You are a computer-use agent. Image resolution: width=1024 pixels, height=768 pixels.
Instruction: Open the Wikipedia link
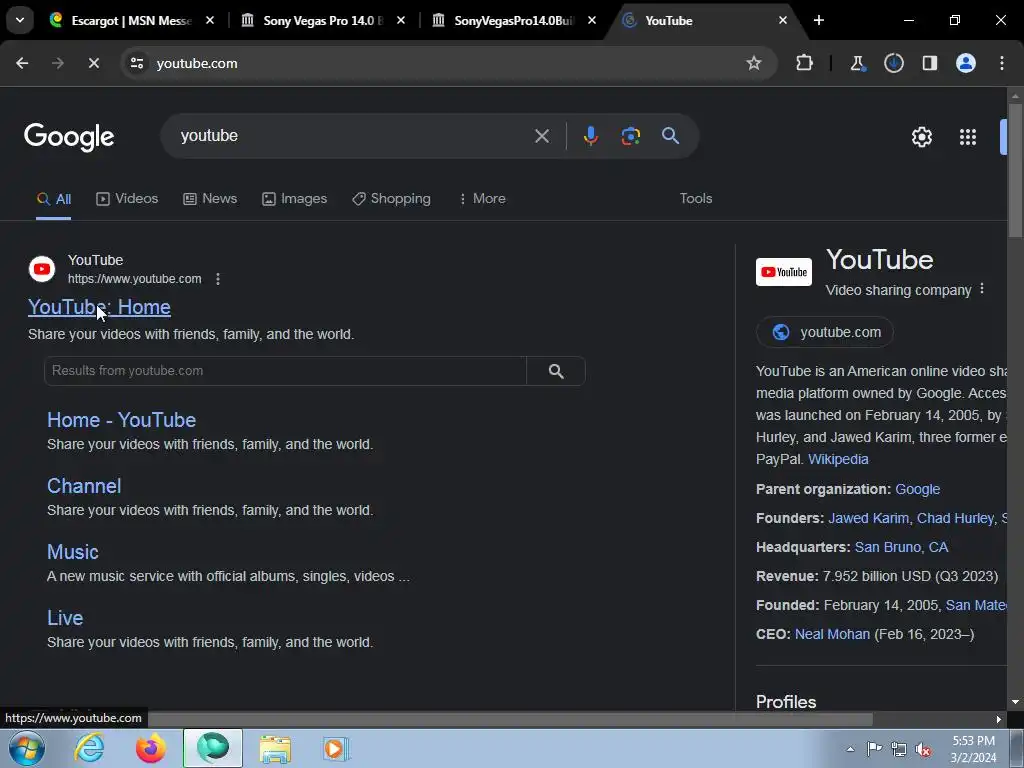click(x=838, y=459)
